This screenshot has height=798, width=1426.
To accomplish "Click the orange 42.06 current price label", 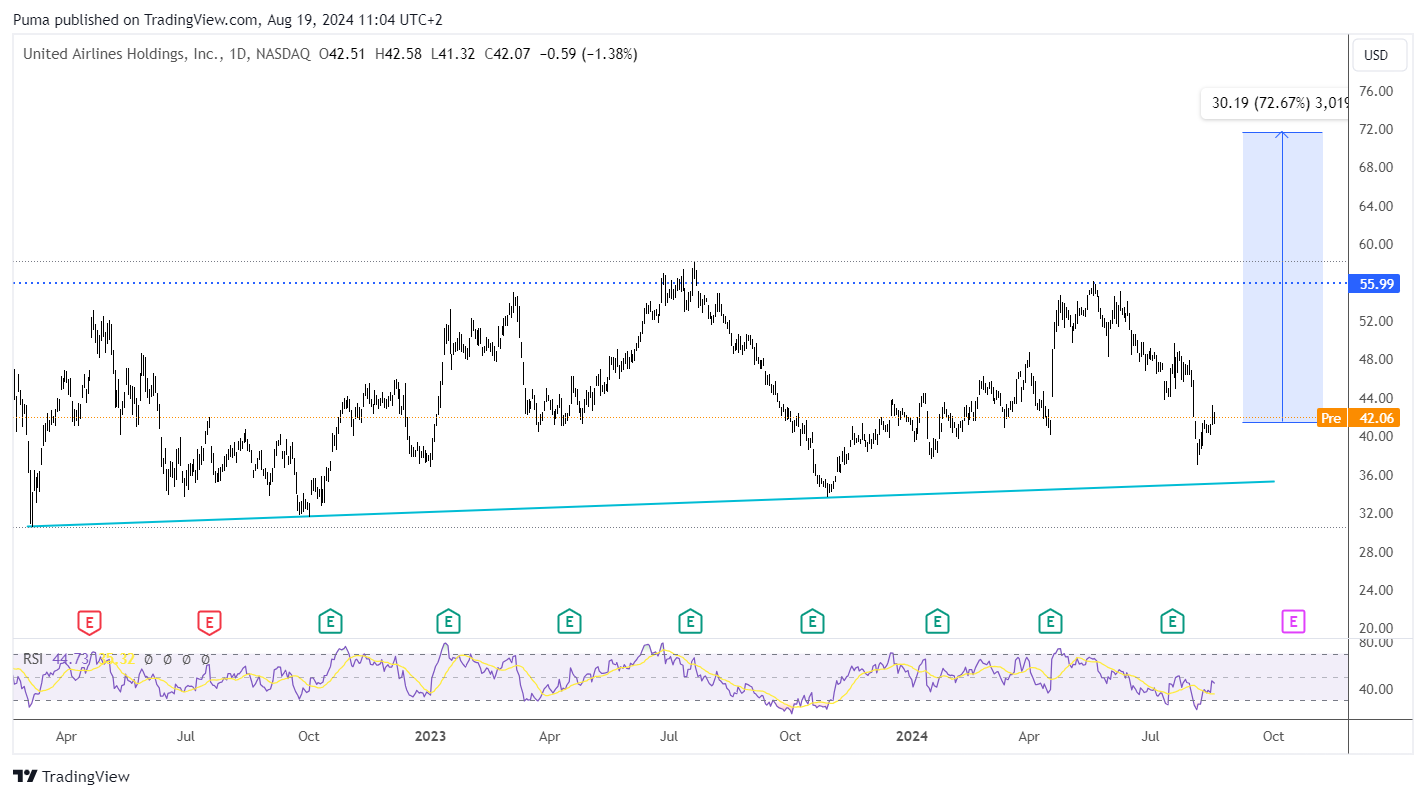I will pos(1376,419).
